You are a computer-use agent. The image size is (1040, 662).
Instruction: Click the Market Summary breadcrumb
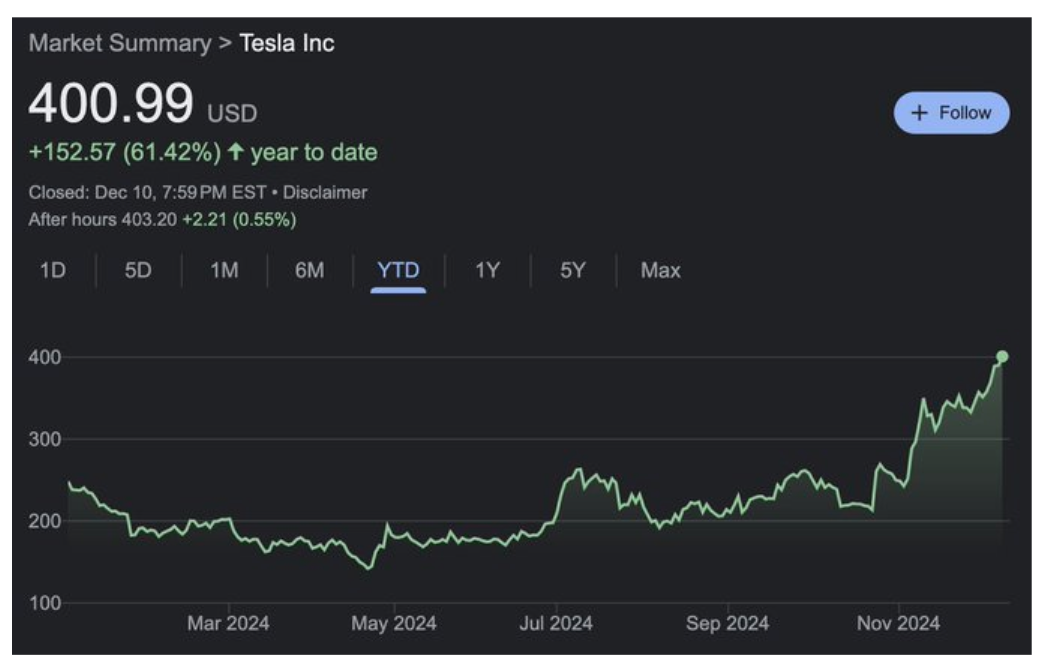pos(119,43)
